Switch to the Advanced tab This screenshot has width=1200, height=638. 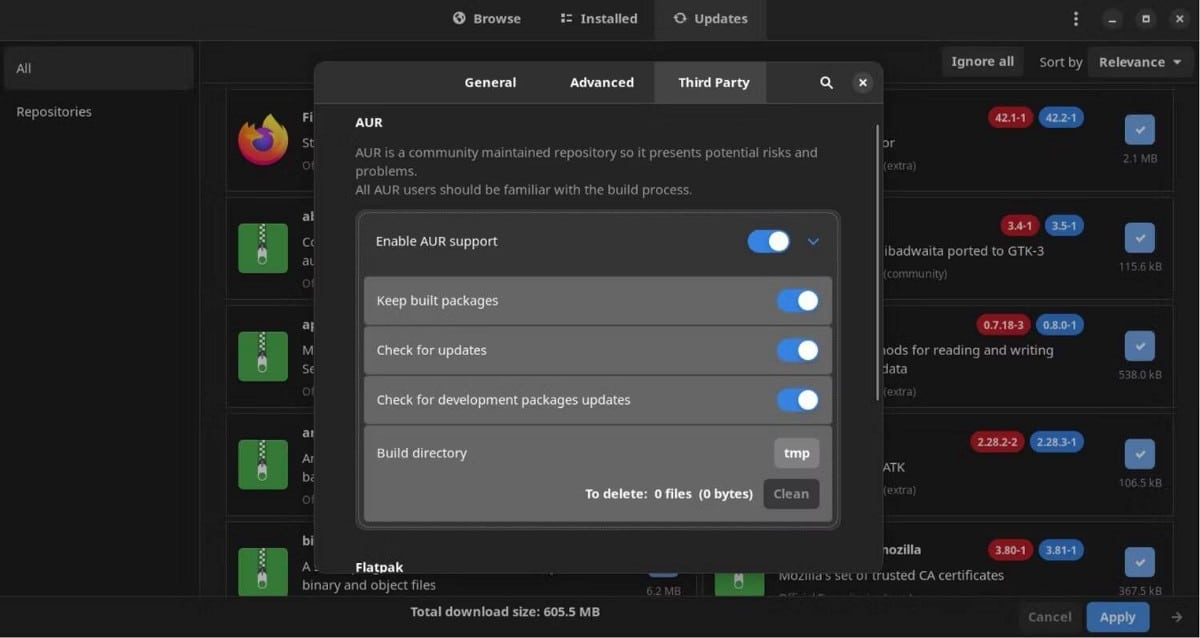click(601, 82)
